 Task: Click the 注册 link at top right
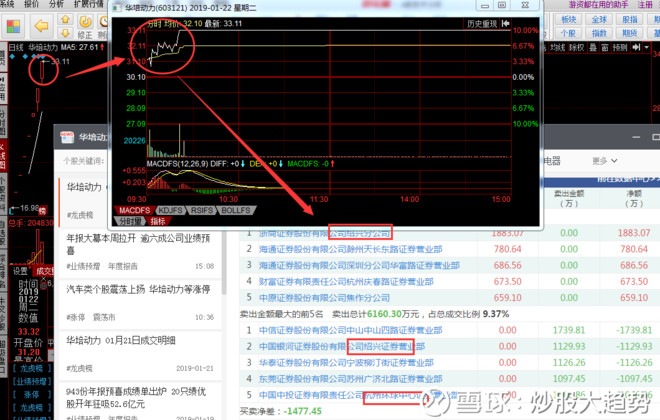click(645, 5)
